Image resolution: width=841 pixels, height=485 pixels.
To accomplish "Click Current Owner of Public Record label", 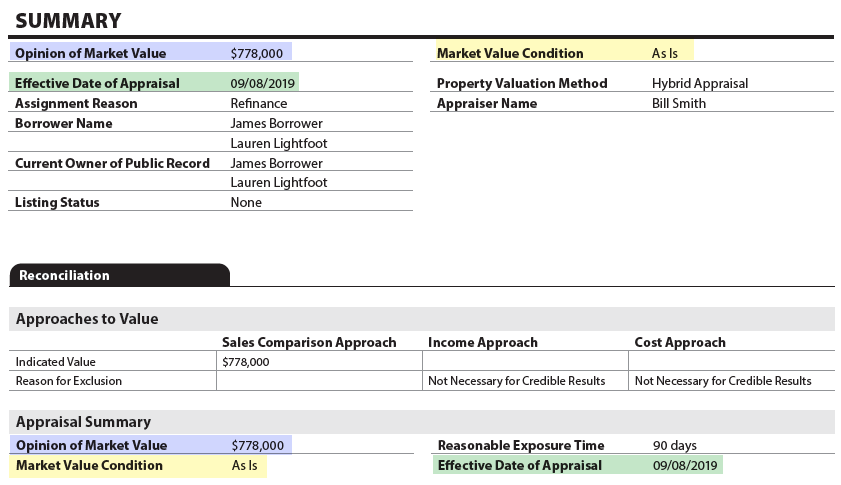I will point(112,163).
